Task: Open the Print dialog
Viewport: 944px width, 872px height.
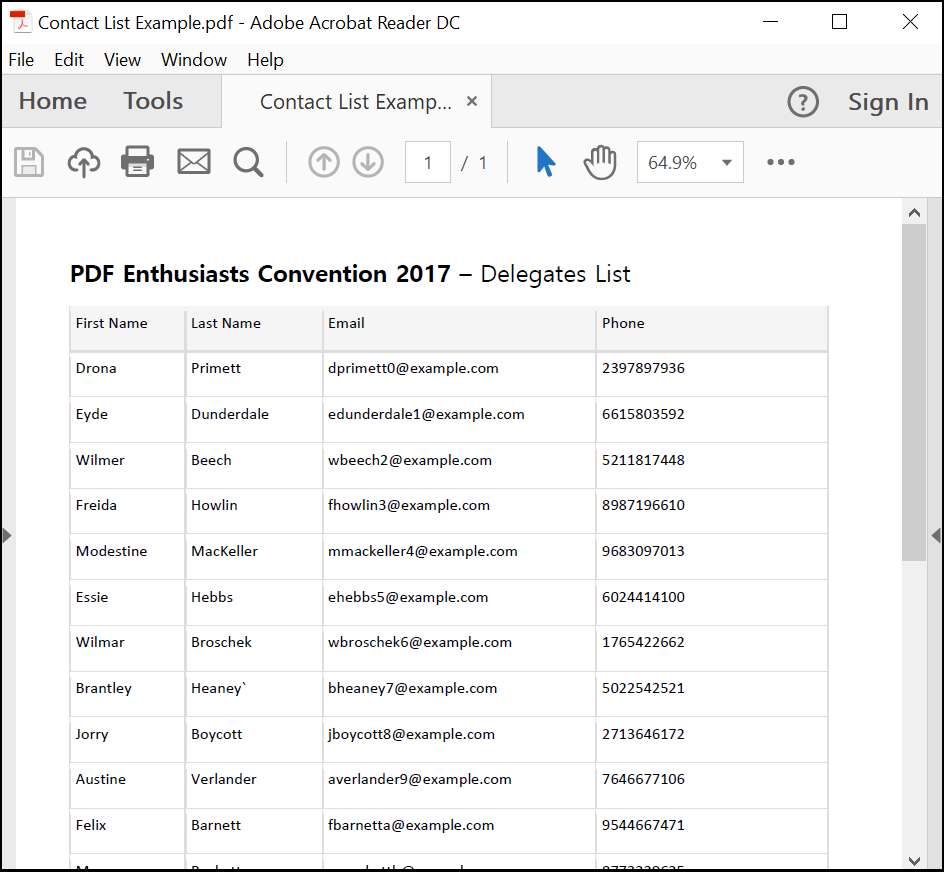Action: pyautogui.click(x=138, y=161)
